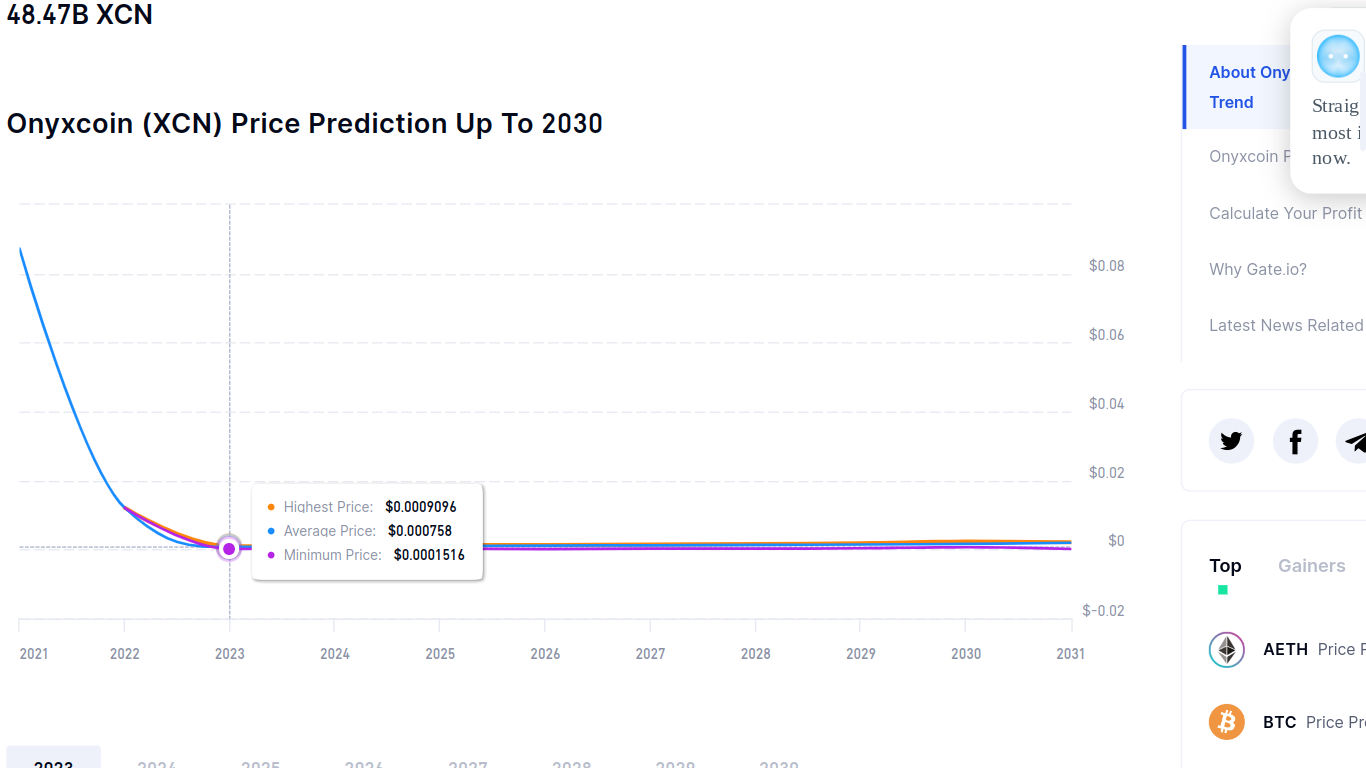Viewport: 1366px width, 768px height.
Task: Share via the Telegram paper-plane icon
Action: pyautogui.click(x=1352, y=441)
